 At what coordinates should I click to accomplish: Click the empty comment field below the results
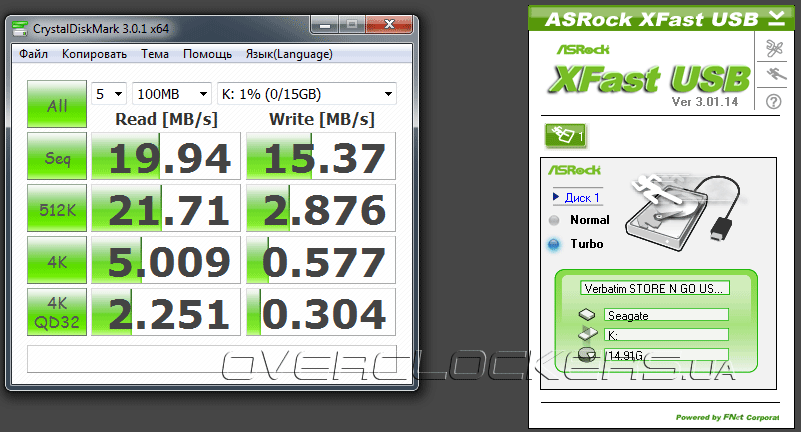click(211, 359)
